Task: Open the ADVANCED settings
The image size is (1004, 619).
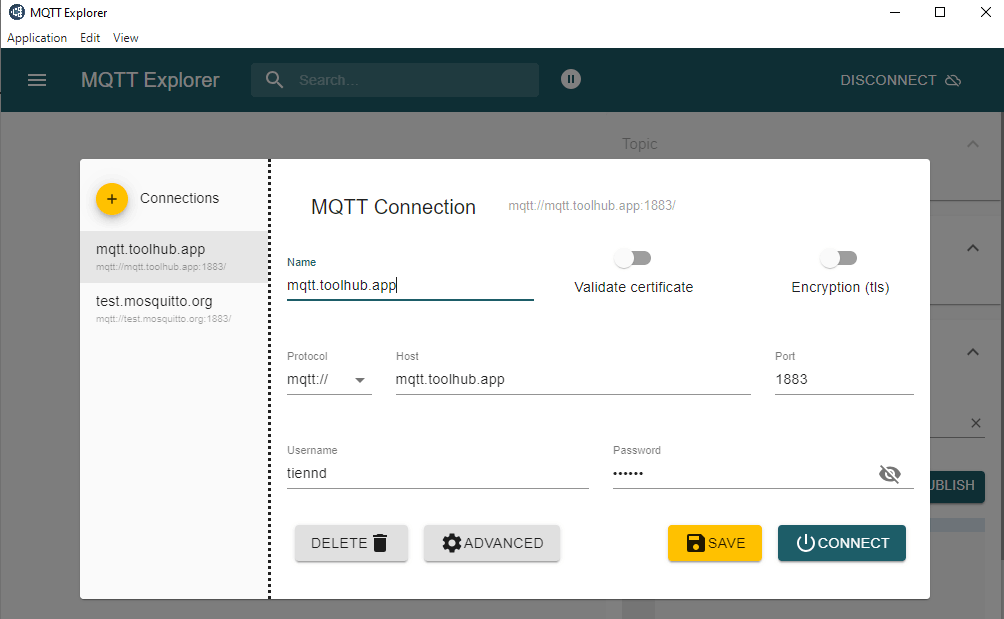Action: coord(492,543)
